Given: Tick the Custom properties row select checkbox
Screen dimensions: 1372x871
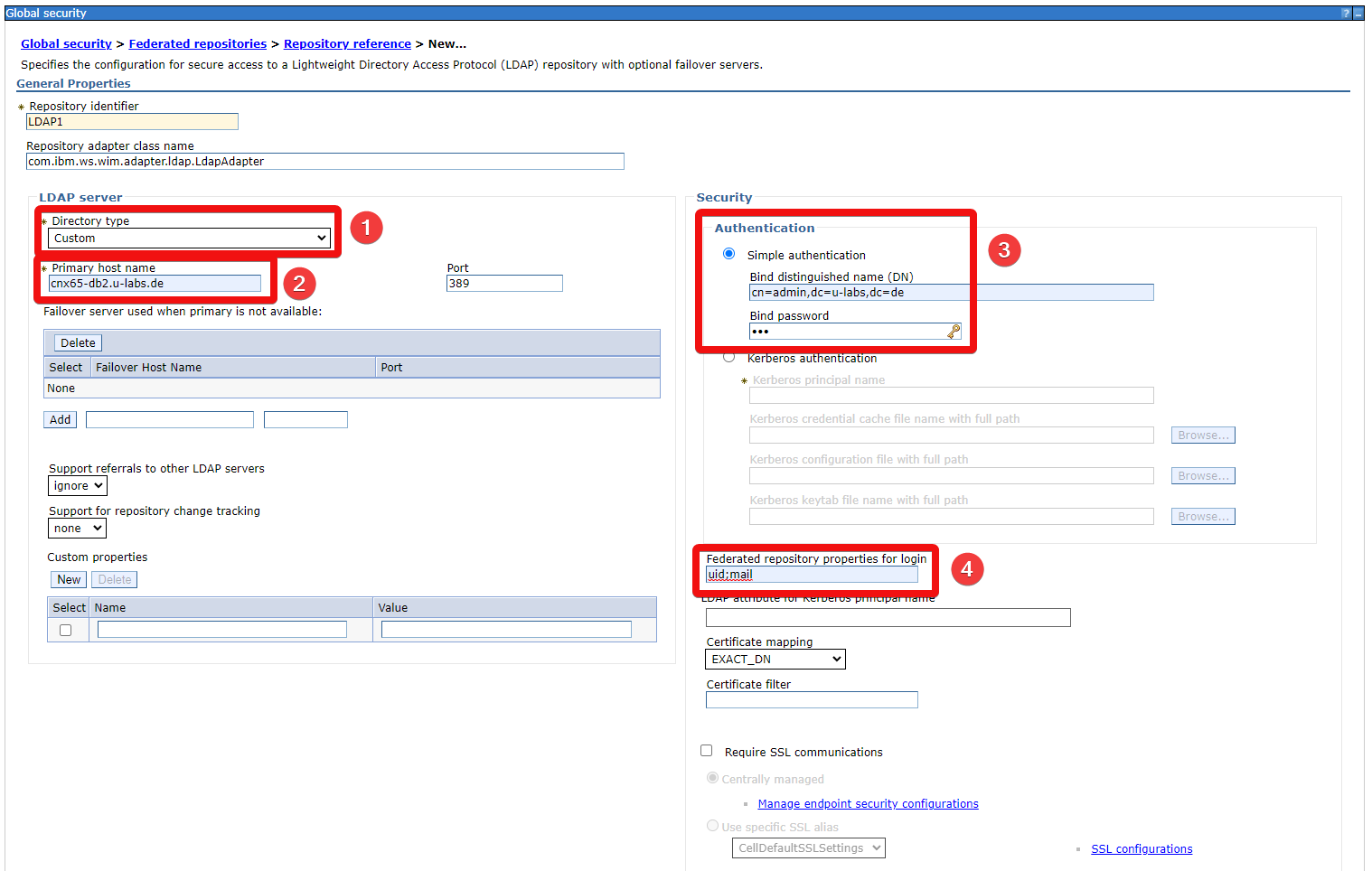Looking at the screenshot, I should point(66,631).
